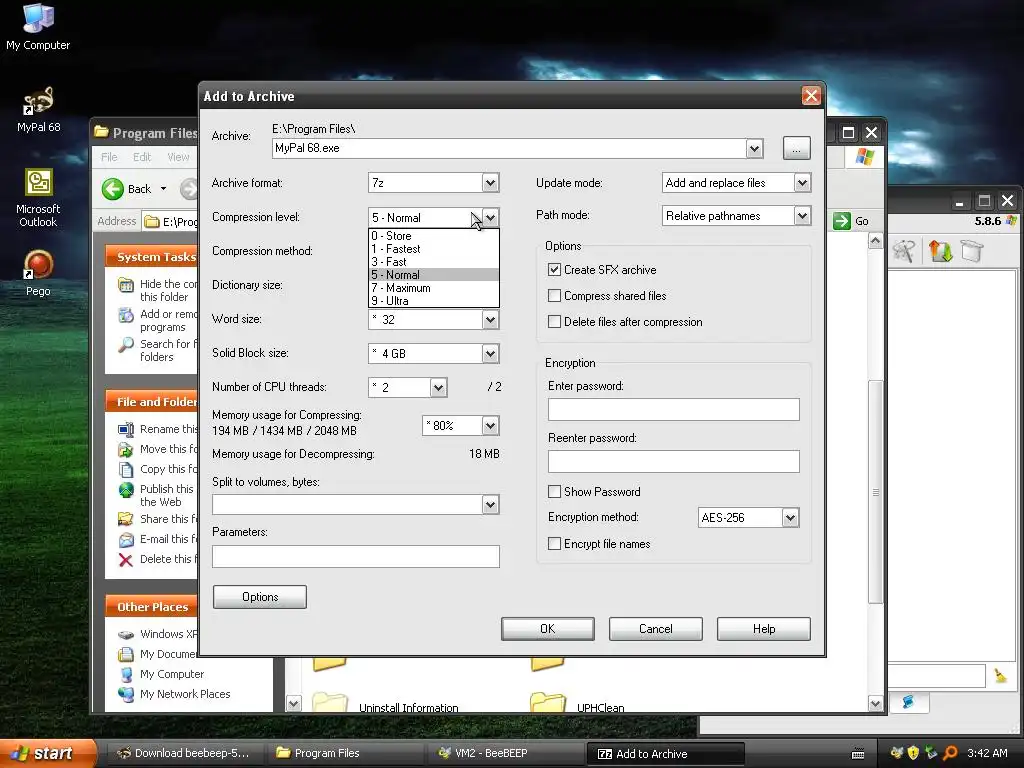The image size is (1024, 768).
Task: Open Archive format dropdown
Action: pyautogui.click(x=490, y=183)
